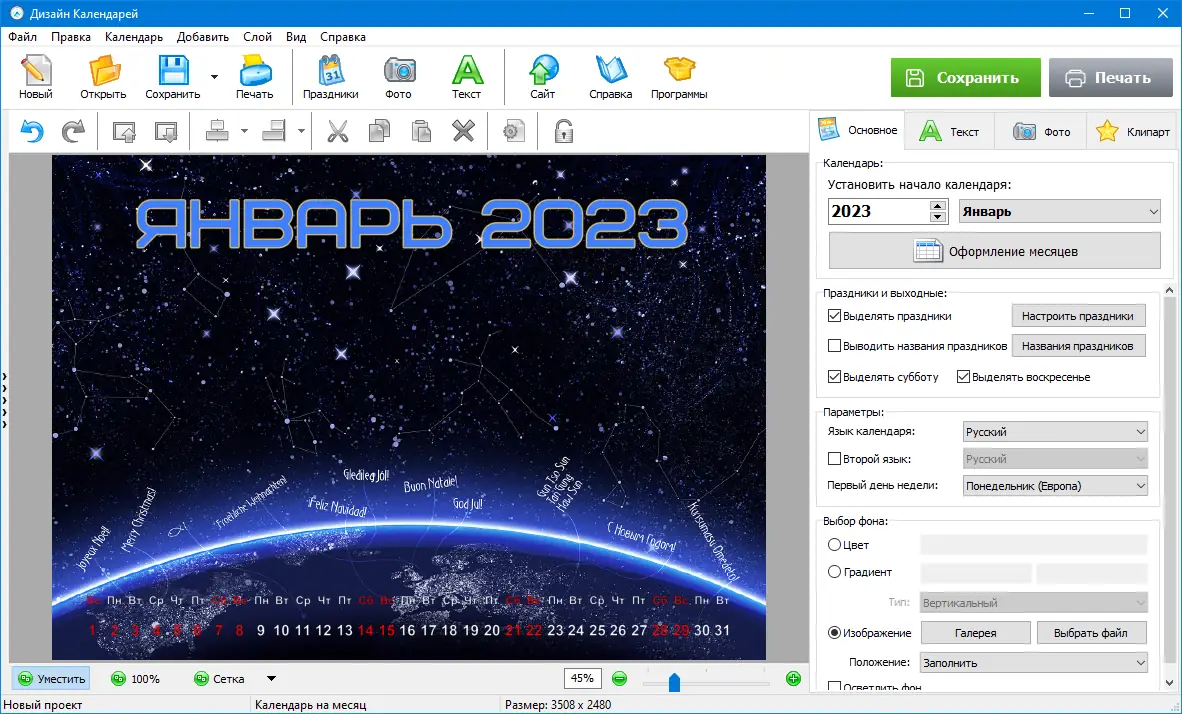Open the Календарь menu
1182x714 pixels.
(133, 37)
